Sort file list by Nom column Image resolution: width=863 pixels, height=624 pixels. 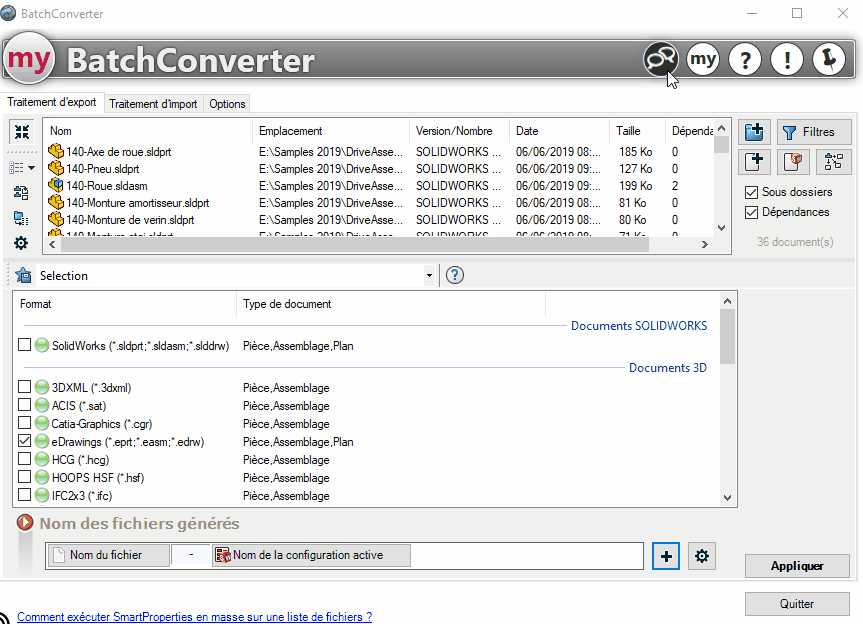point(148,131)
